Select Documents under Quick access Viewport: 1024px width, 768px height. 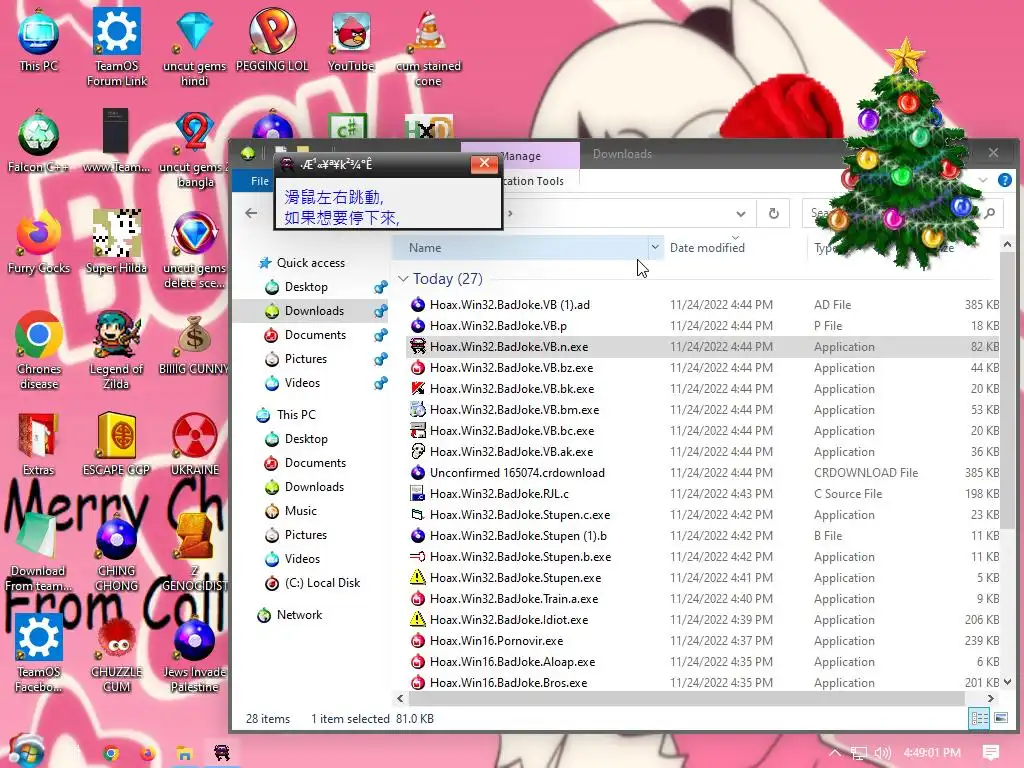[x=315, y=335]
